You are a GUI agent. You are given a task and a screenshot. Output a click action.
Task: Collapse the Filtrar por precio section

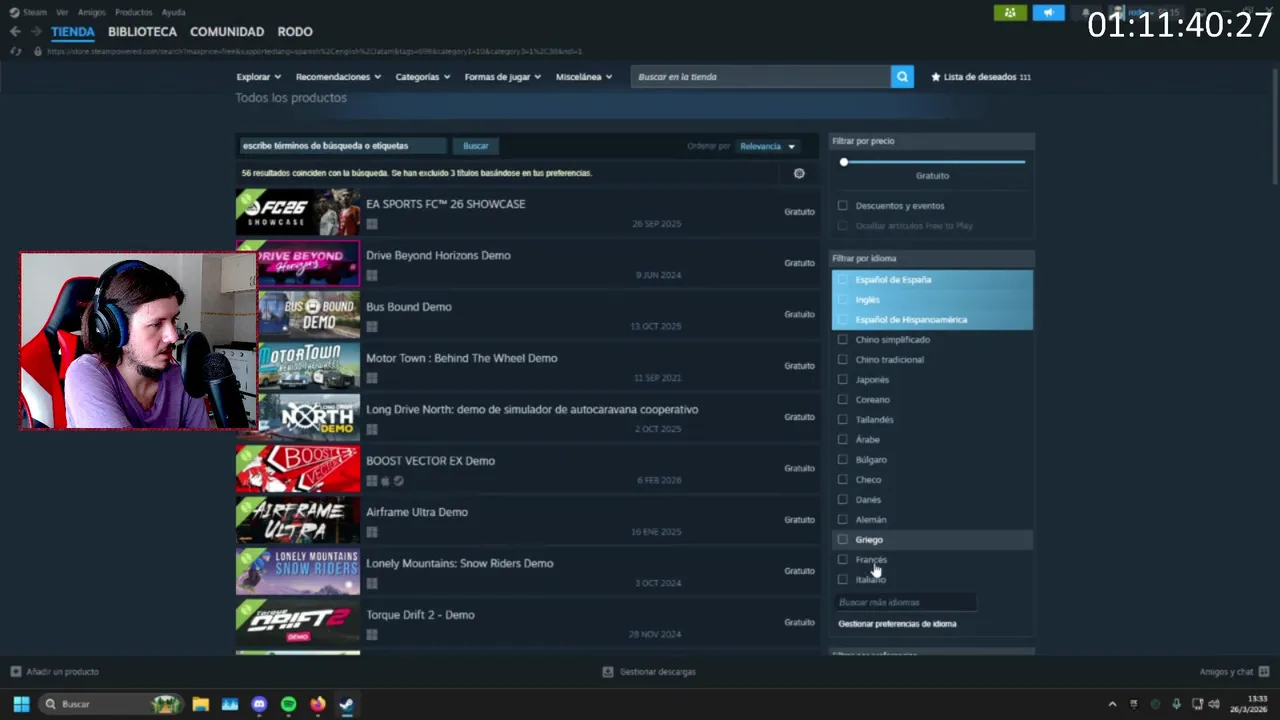[932, 141]
